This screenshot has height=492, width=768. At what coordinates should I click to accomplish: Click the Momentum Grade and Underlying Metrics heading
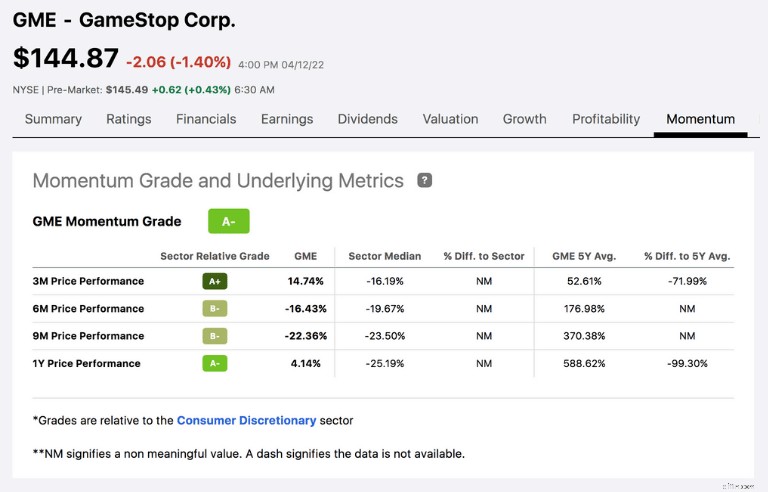[218, 180]
